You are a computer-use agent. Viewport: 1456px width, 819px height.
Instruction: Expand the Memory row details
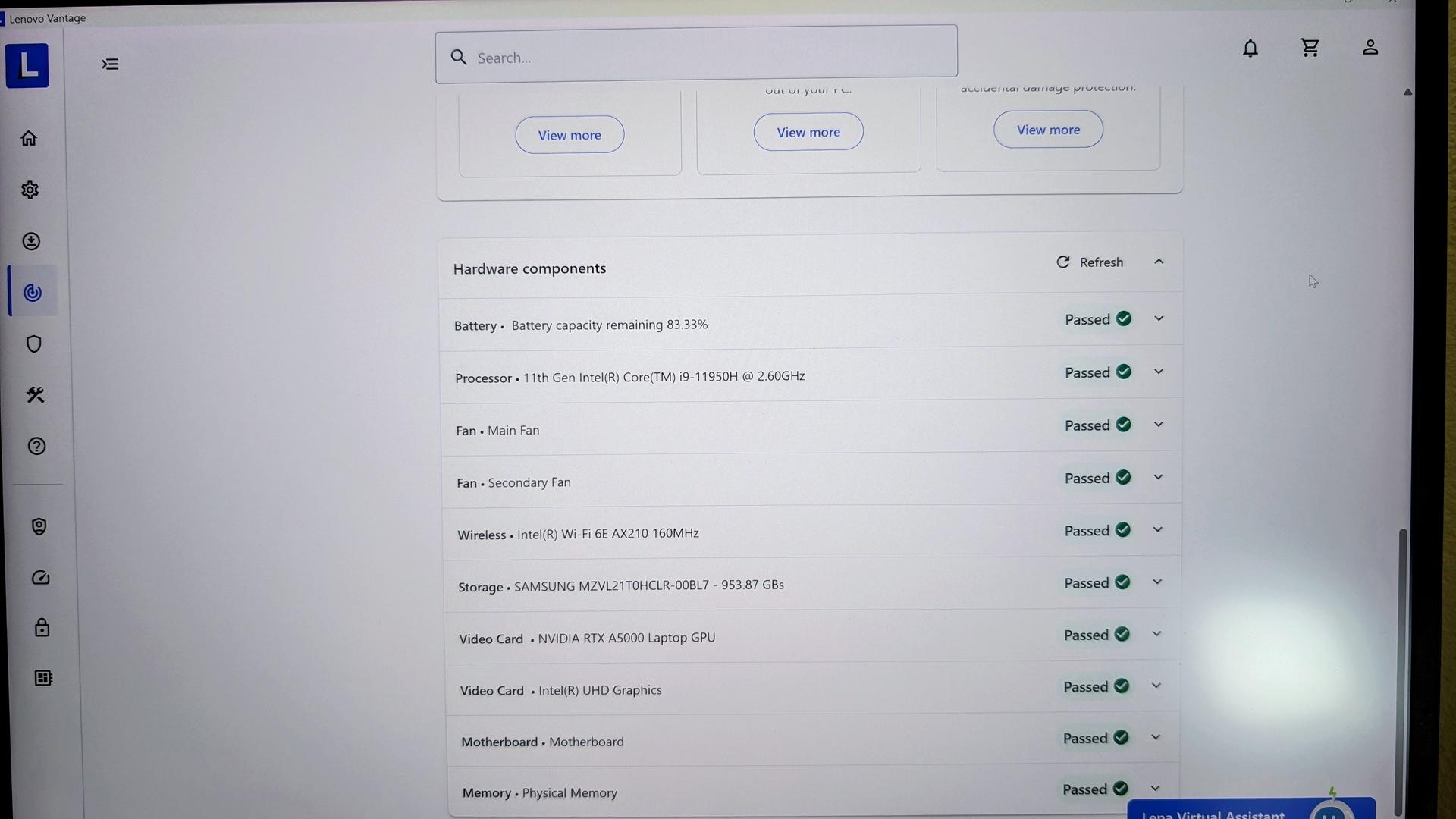1155,789
